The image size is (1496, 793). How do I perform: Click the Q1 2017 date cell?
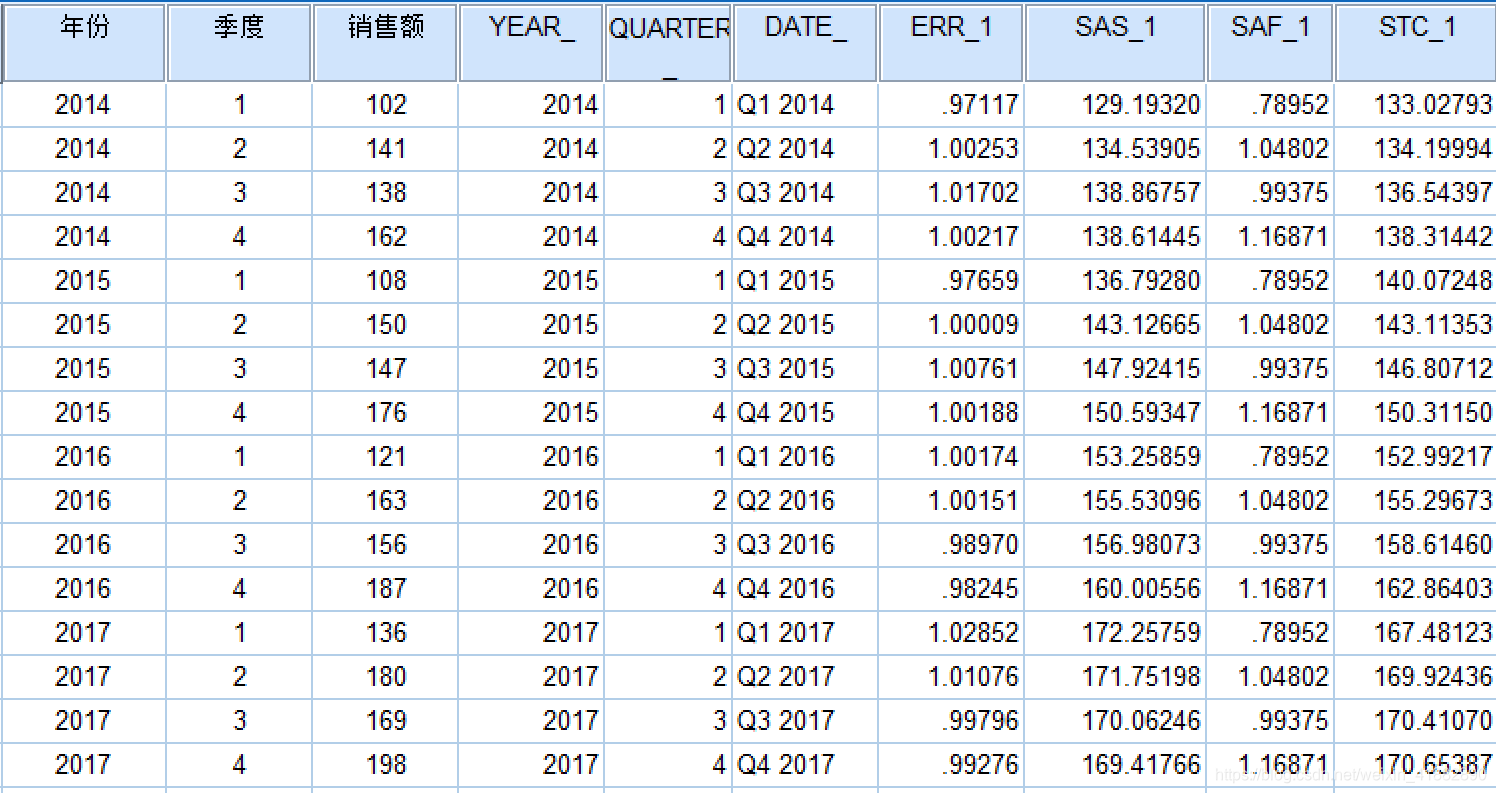pos(805,633)
